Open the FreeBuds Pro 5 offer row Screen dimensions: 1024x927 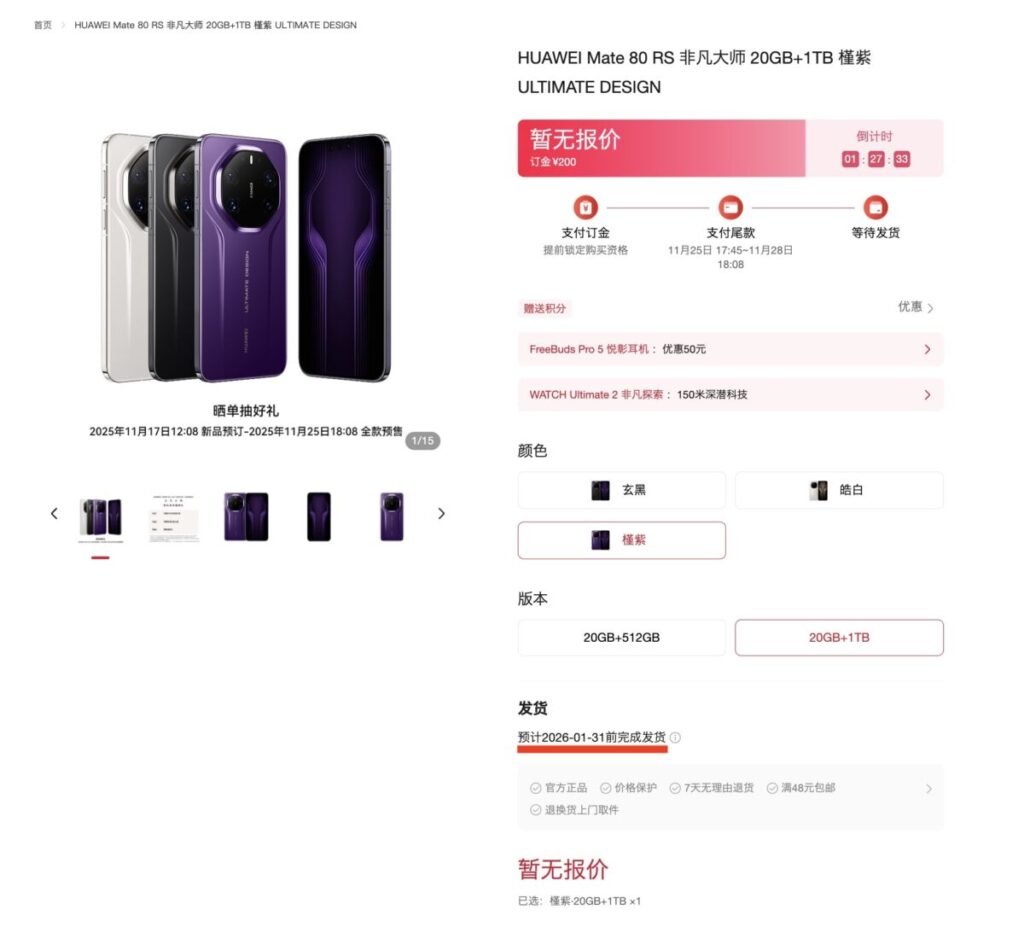pyautogui.click(x=730, y=350)
